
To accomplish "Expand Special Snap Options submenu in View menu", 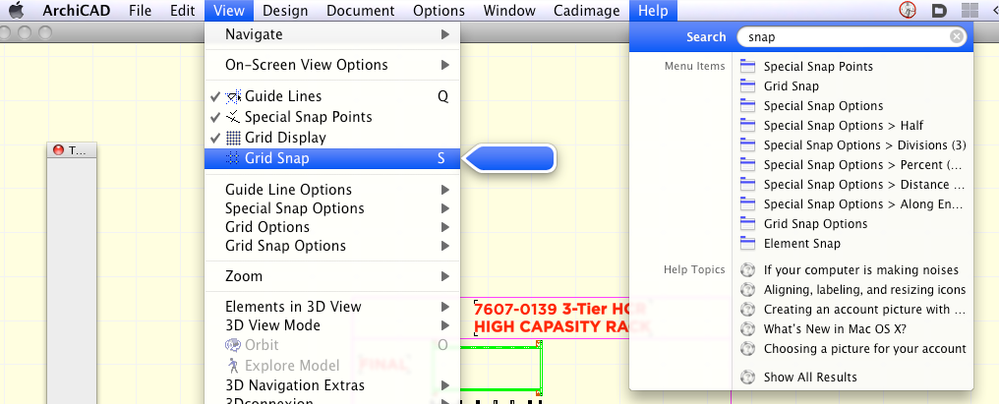I will [x=332, y=208].
